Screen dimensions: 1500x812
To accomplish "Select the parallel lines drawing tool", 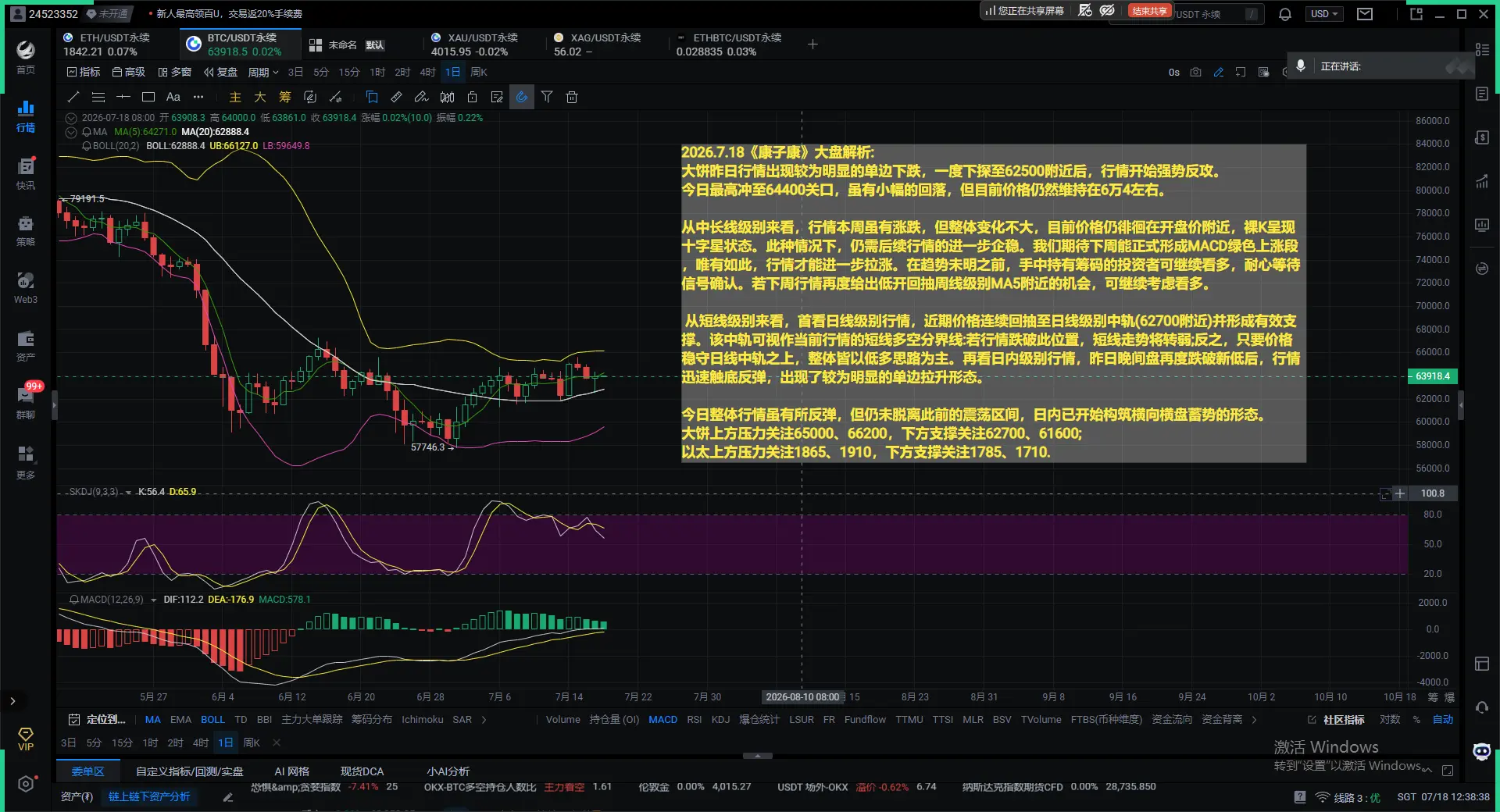I will coord(98,97).
